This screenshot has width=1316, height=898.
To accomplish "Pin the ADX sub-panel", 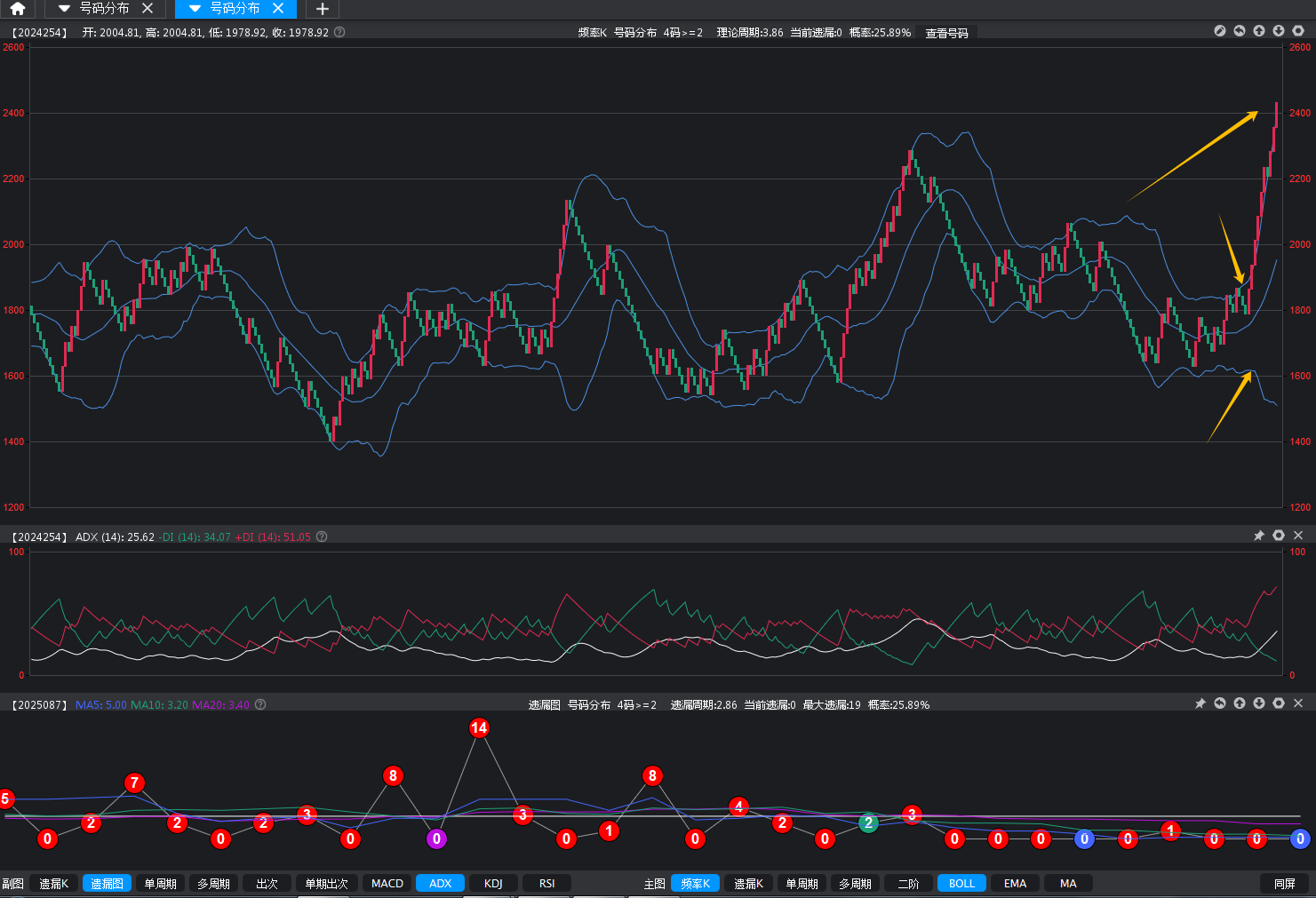I will pos(1259,536).
